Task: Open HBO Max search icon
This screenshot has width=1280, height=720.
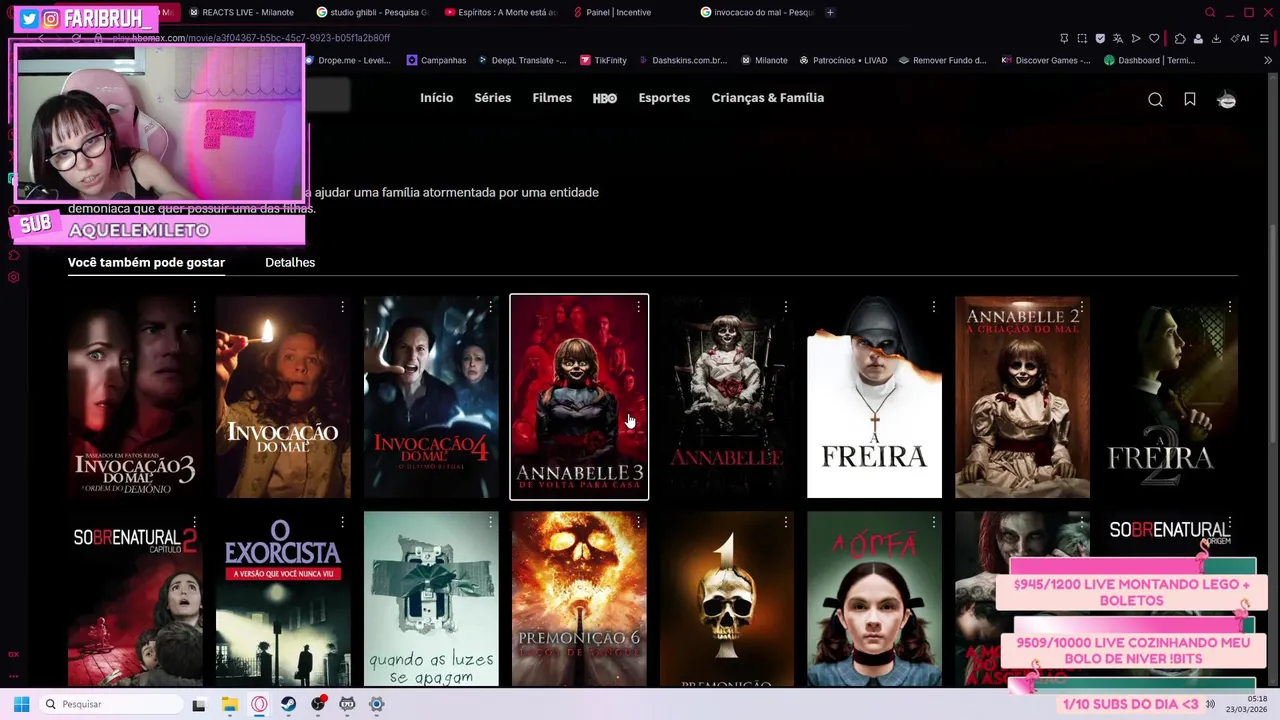Action: point(1155,99)
